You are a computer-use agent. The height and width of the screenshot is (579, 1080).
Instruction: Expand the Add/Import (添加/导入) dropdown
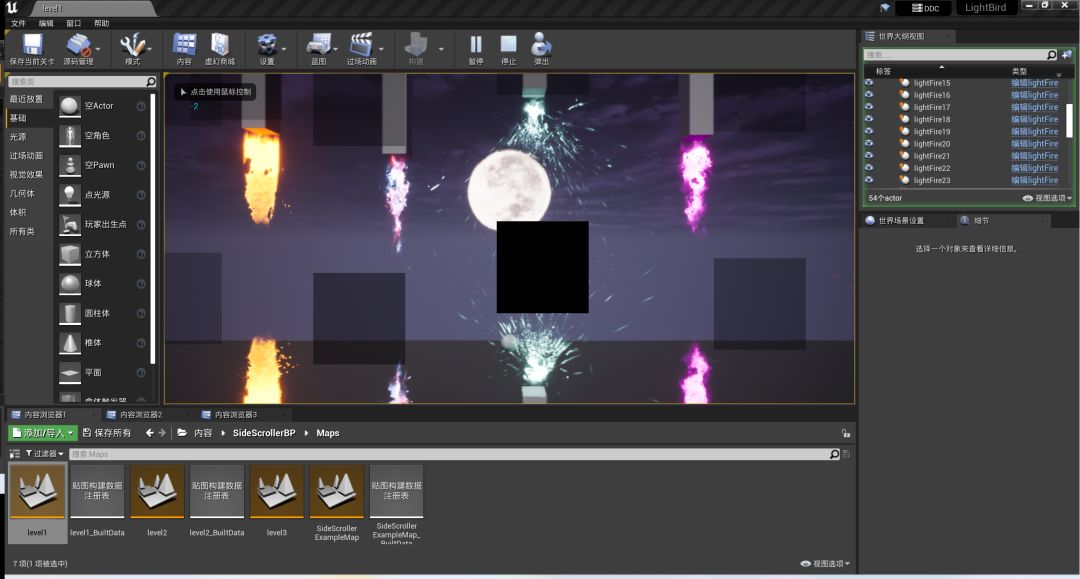point(42,433)
